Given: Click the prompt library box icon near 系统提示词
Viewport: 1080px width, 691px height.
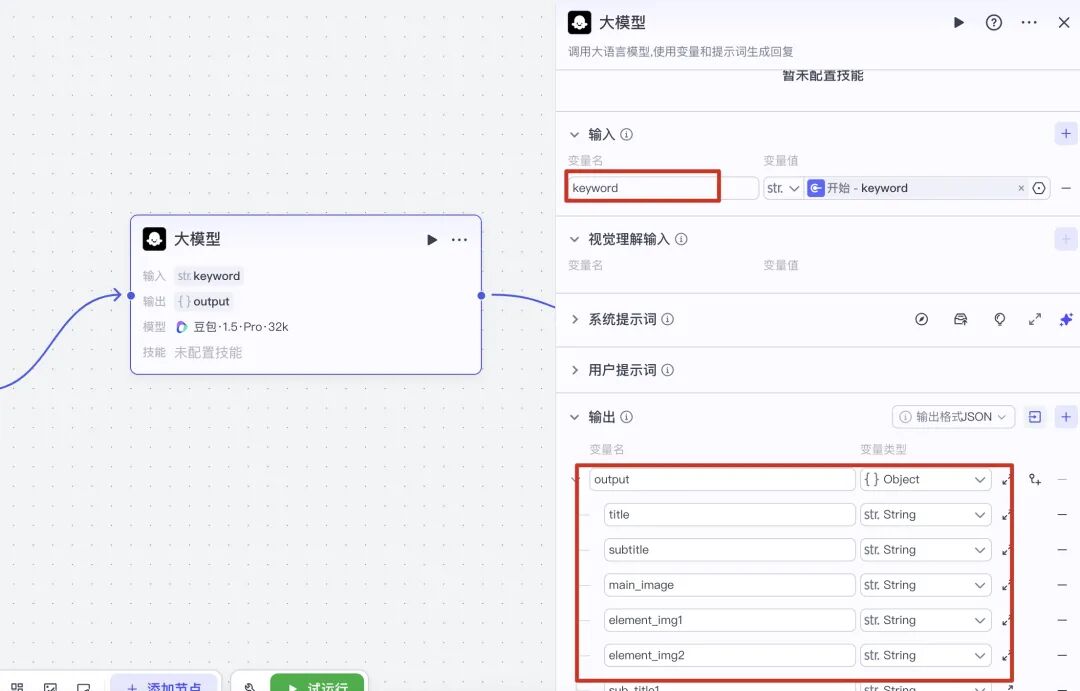Looking at the screenshot, I should click(x=959, y=318).
